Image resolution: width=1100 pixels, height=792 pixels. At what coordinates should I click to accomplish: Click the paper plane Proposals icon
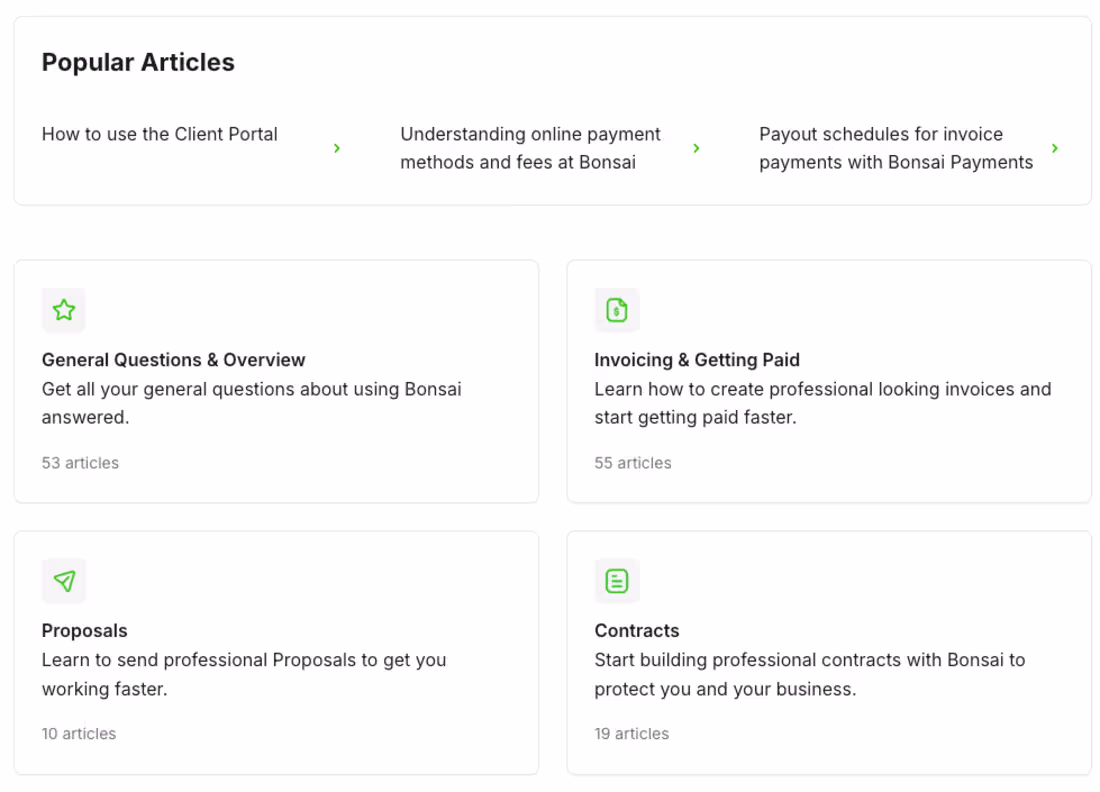64,581
